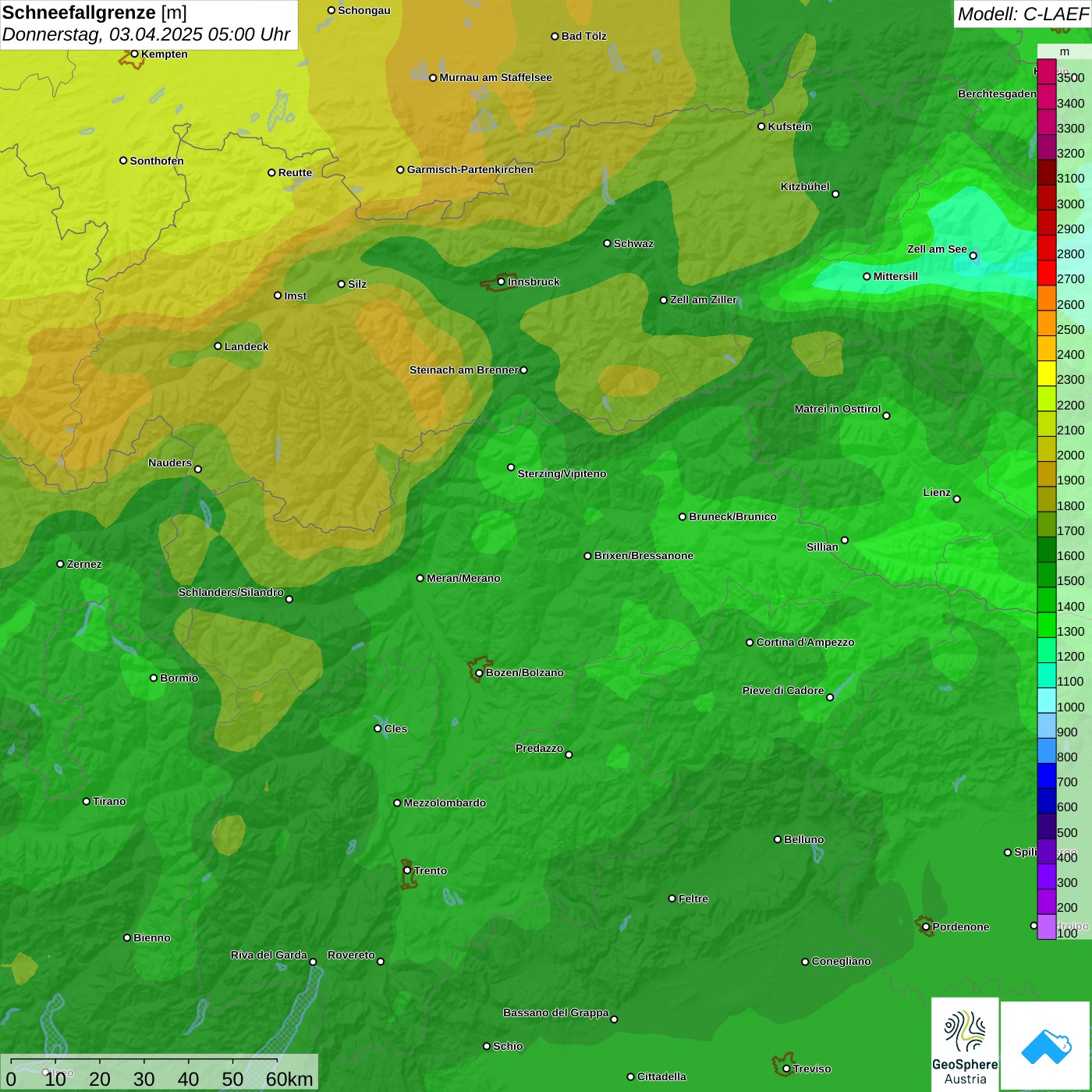Click the date line Donnerstag, 03.04.2025 05:00 Uhr
The height and width of the screenshot is (1092, 1092).
146,34
